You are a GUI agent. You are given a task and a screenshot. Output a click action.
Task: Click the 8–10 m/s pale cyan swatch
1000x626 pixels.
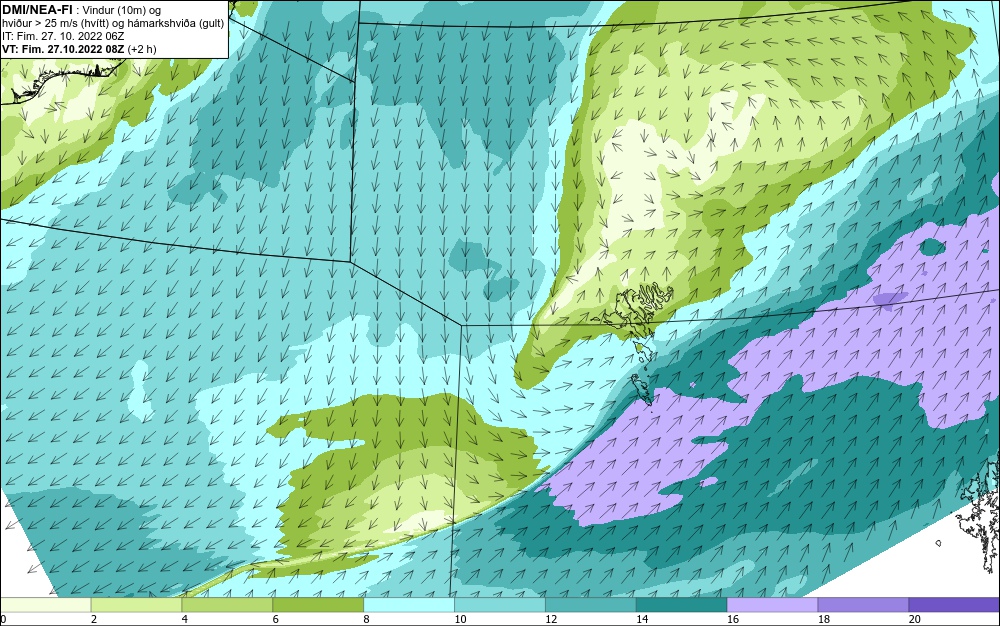(409, 604)
